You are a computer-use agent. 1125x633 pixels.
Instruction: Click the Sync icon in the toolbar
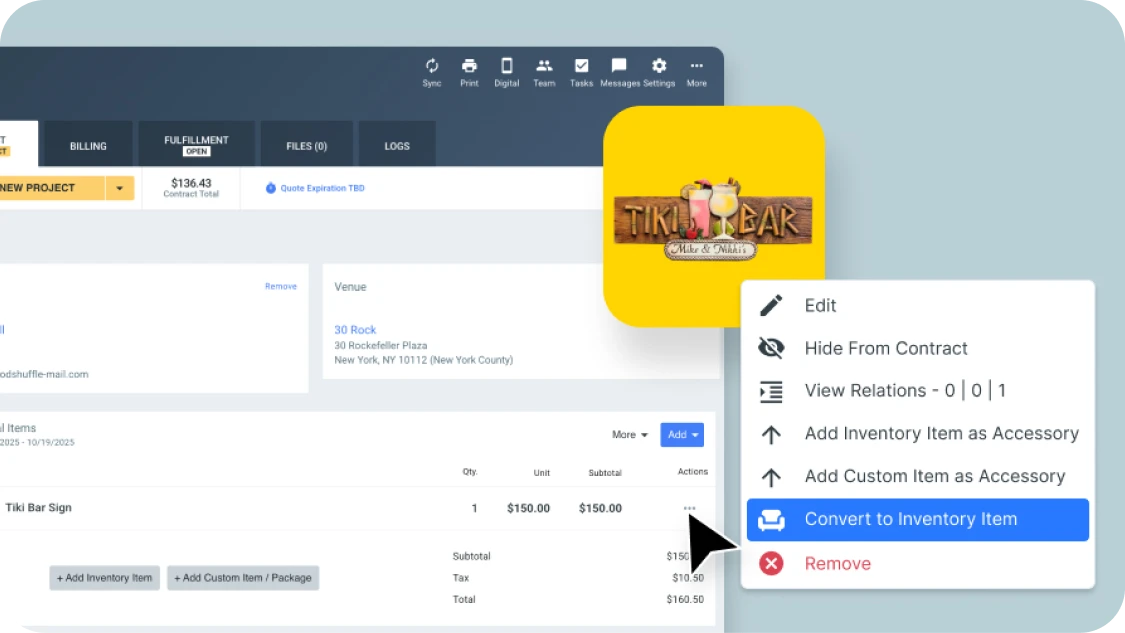432,66
